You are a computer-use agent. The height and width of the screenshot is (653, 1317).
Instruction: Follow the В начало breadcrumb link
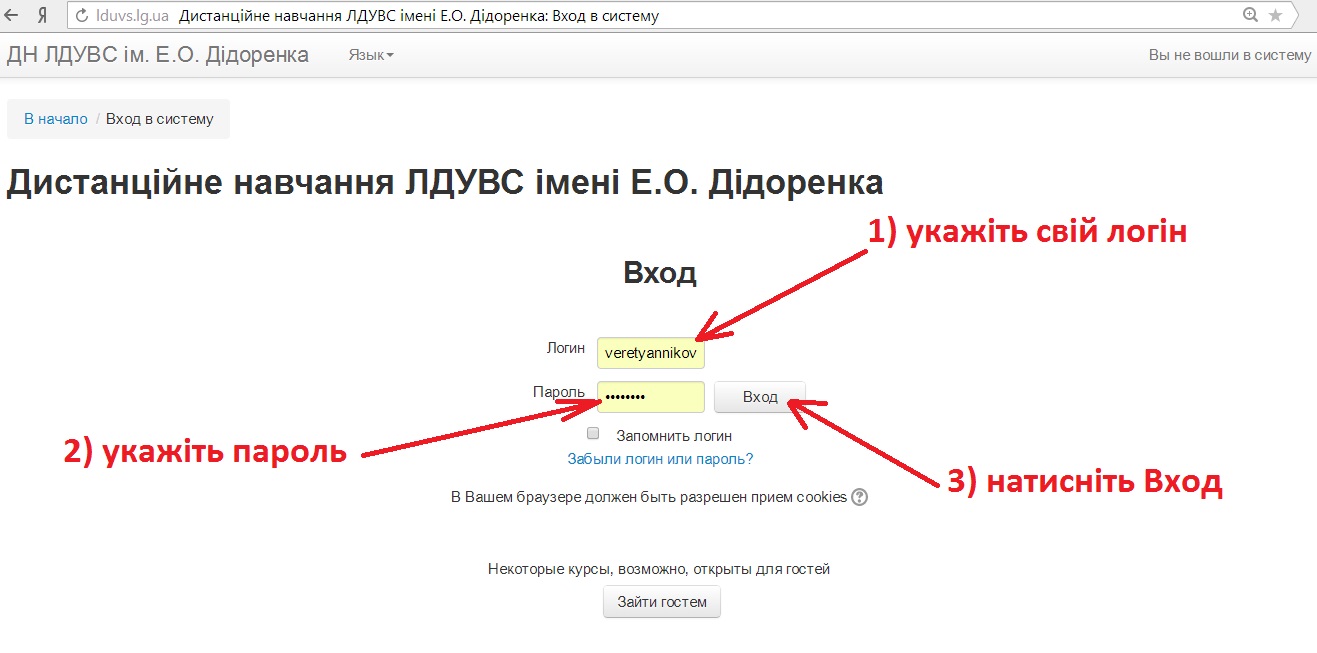(x=56, y=119)
